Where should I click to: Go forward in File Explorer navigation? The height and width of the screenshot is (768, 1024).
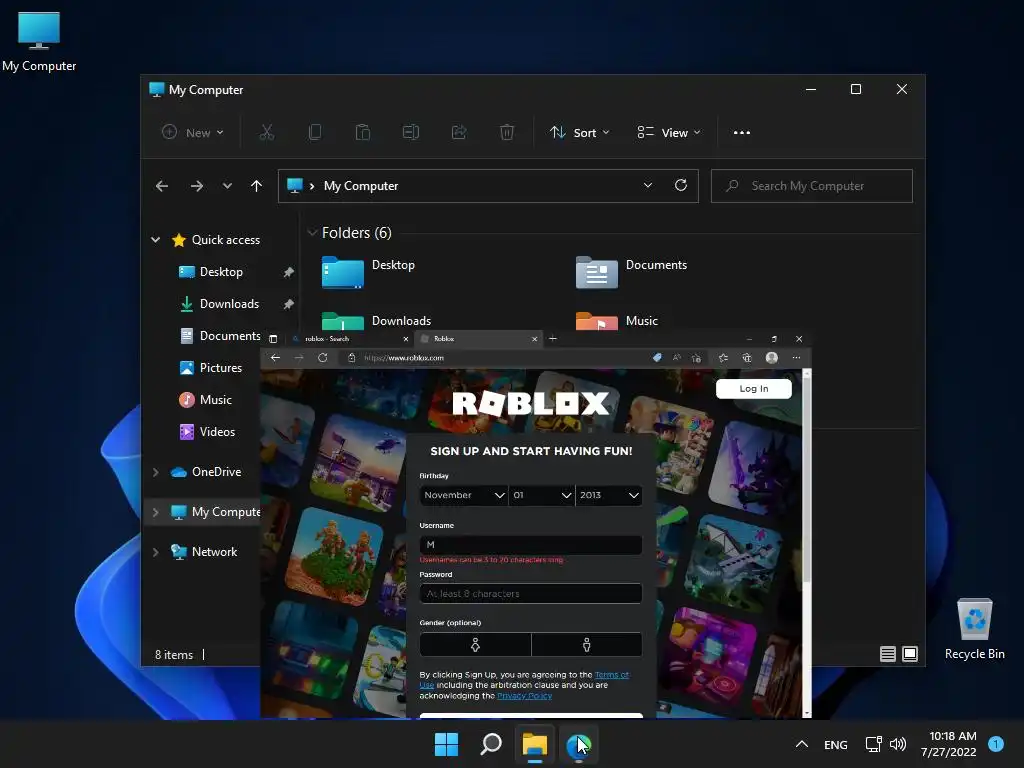pos(197,186)
